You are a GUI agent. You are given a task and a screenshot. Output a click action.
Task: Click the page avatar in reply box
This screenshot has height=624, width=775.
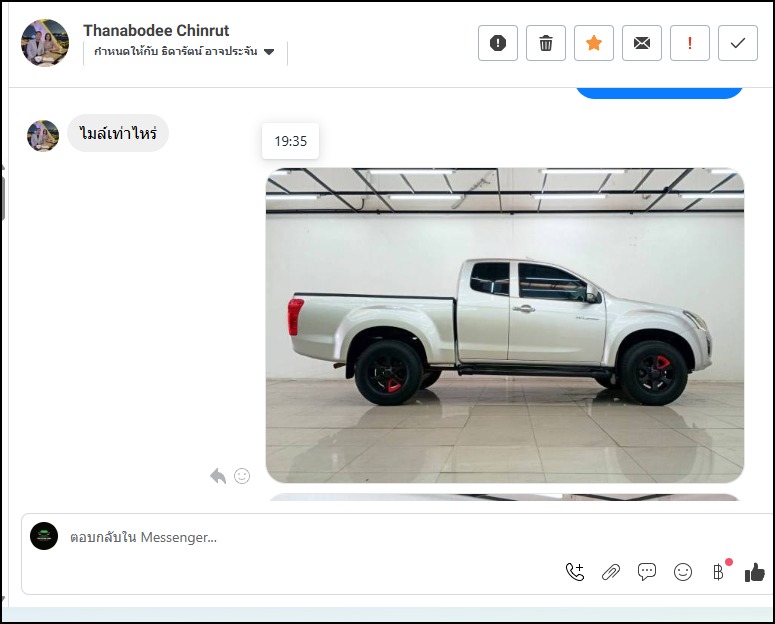click(44, 536)
